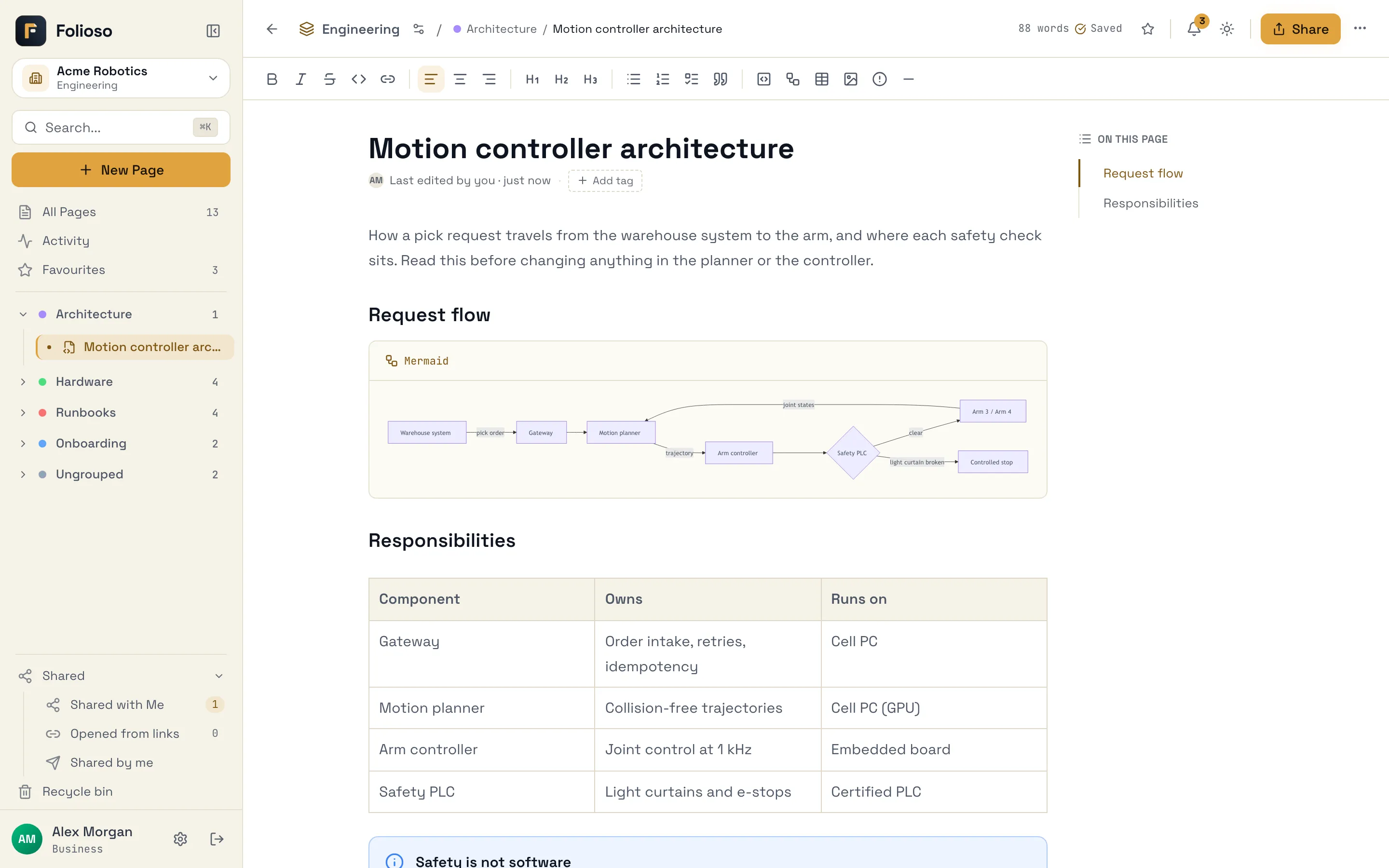Insert a table from toolbar
The height and width of the screenshot is (868, 1389).
[822, 79]
